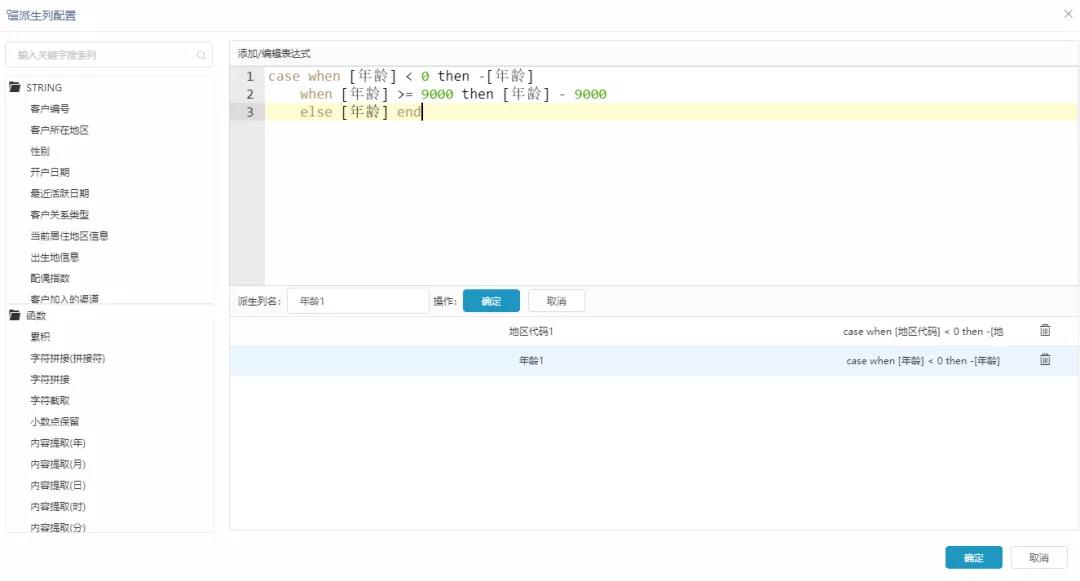Screen dimensions: 1080x581
Task: Select the 最近活跃日期 column
Action: pos(59,193)
